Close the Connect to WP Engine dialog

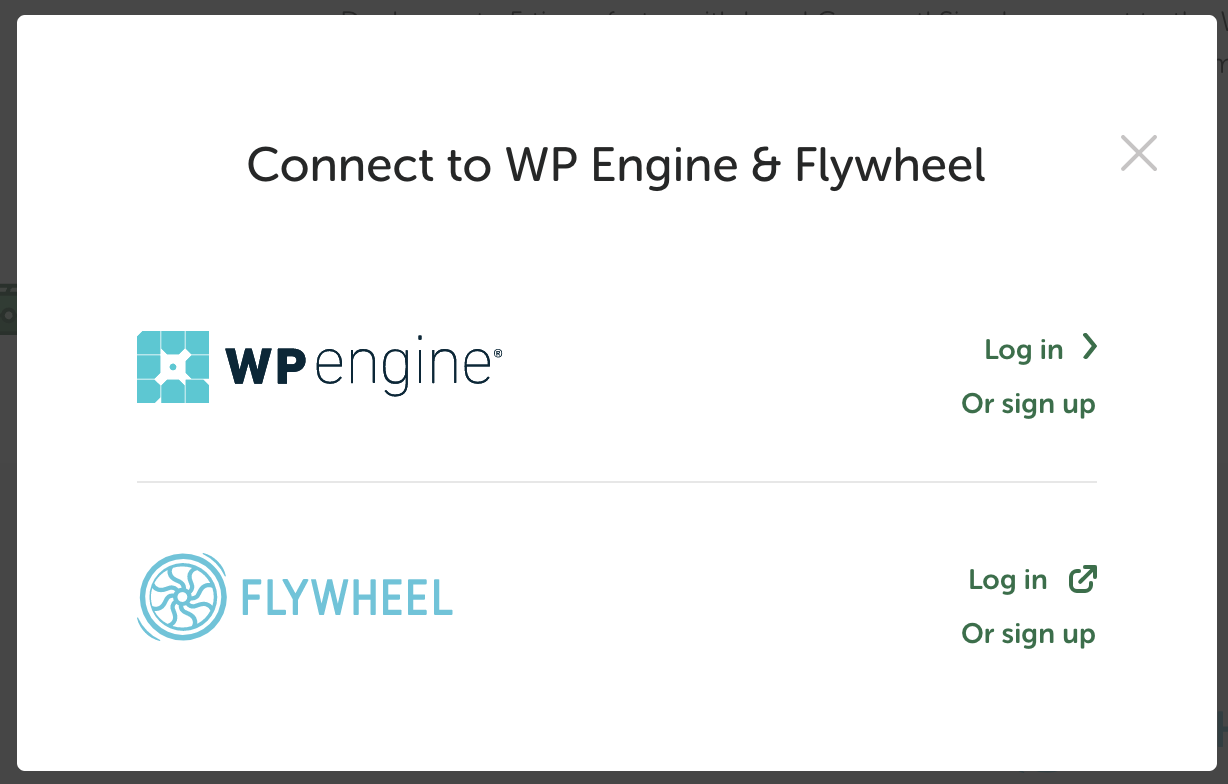[1139, 153]
